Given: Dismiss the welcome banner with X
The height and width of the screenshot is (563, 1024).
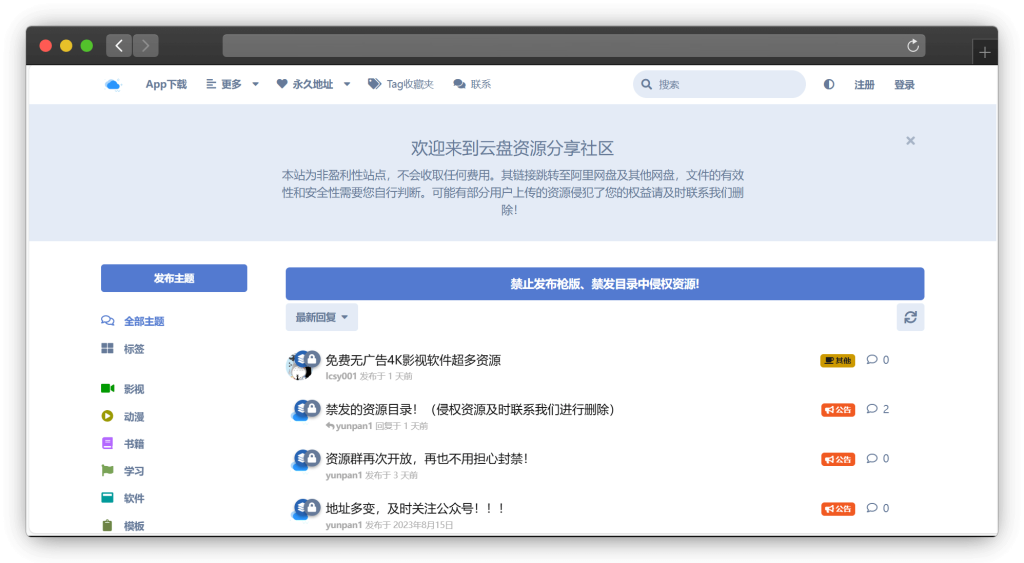Looking at the screenshot, I should click(x=910, y=140).
